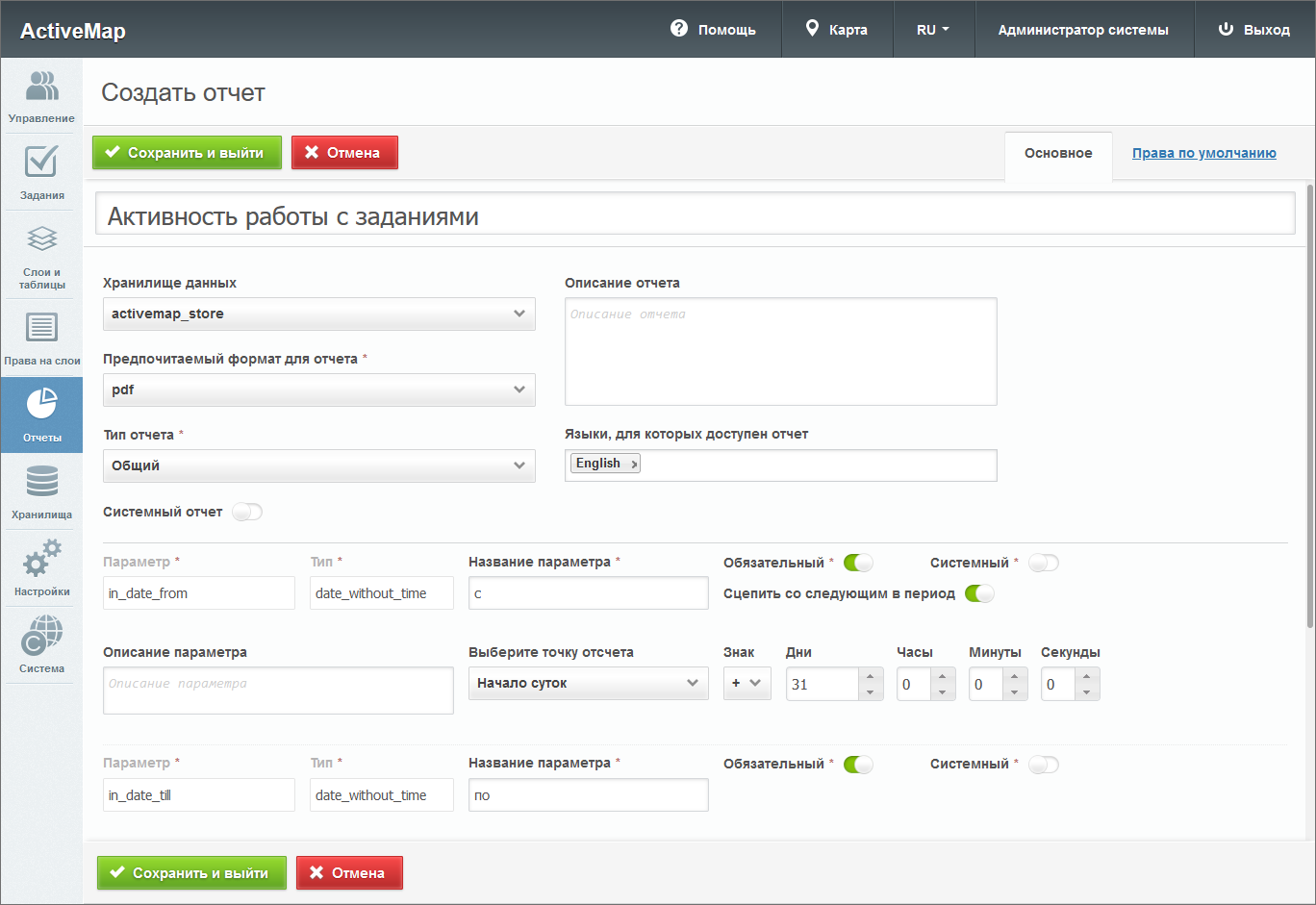Disable Сцепить со следующим в период
Image resolution: width=1316 pixels, height=905 pixels.
pos(979,593)
